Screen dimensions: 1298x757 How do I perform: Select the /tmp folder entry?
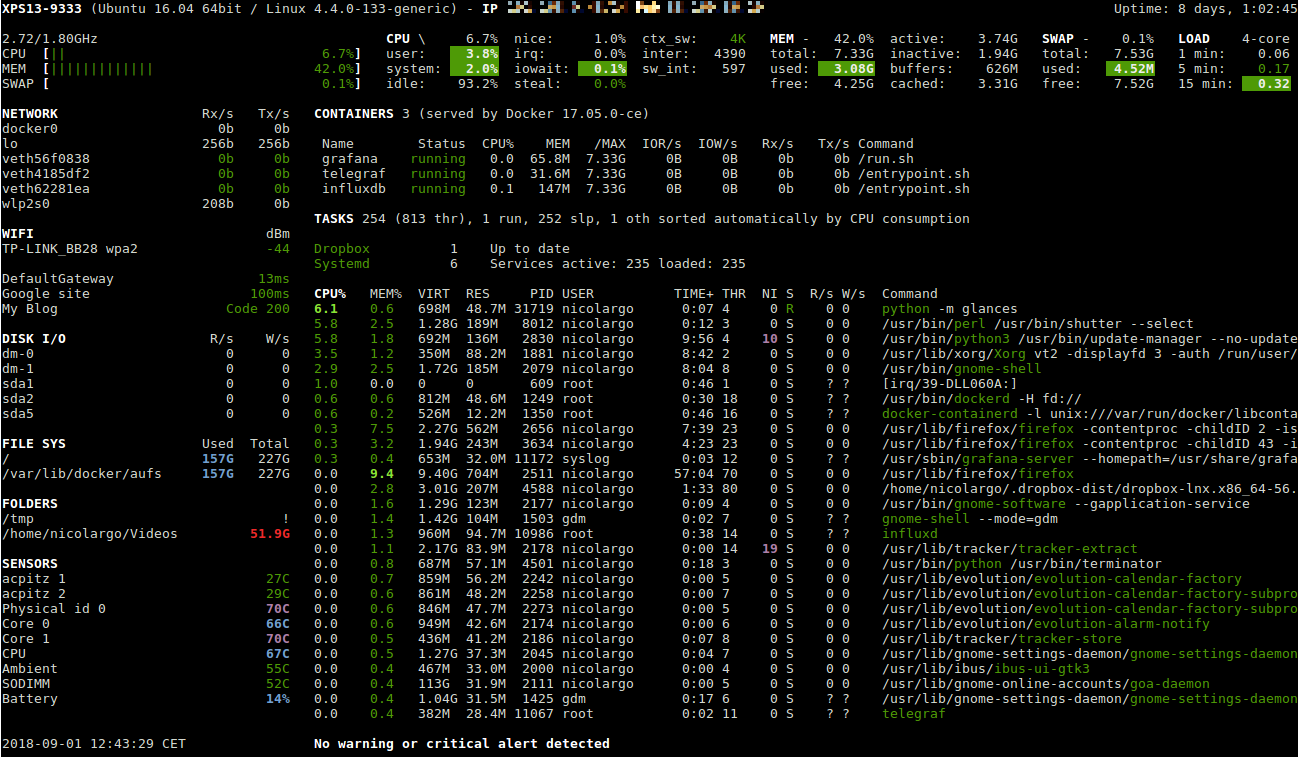click(146, 519)
